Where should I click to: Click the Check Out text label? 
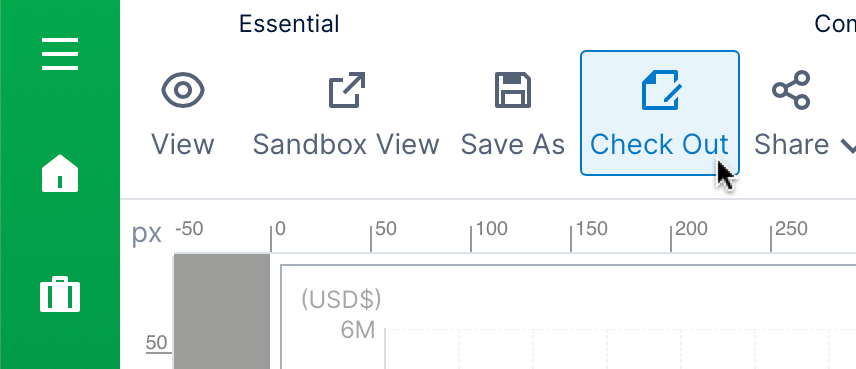coord(659,145)
